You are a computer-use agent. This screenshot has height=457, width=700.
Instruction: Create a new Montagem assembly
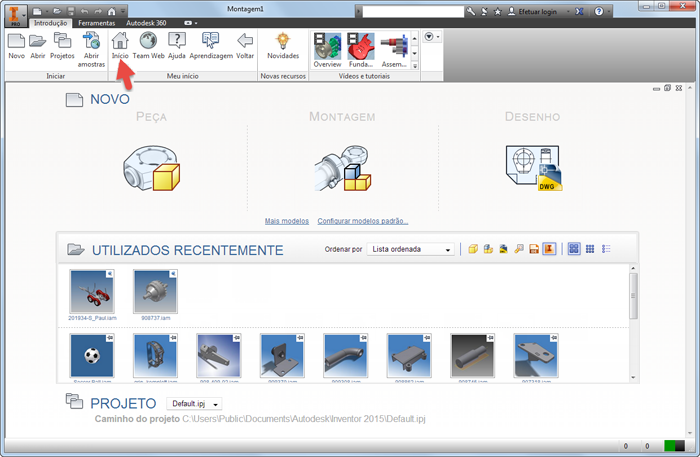pyautogui.click(x=343, y=168)
